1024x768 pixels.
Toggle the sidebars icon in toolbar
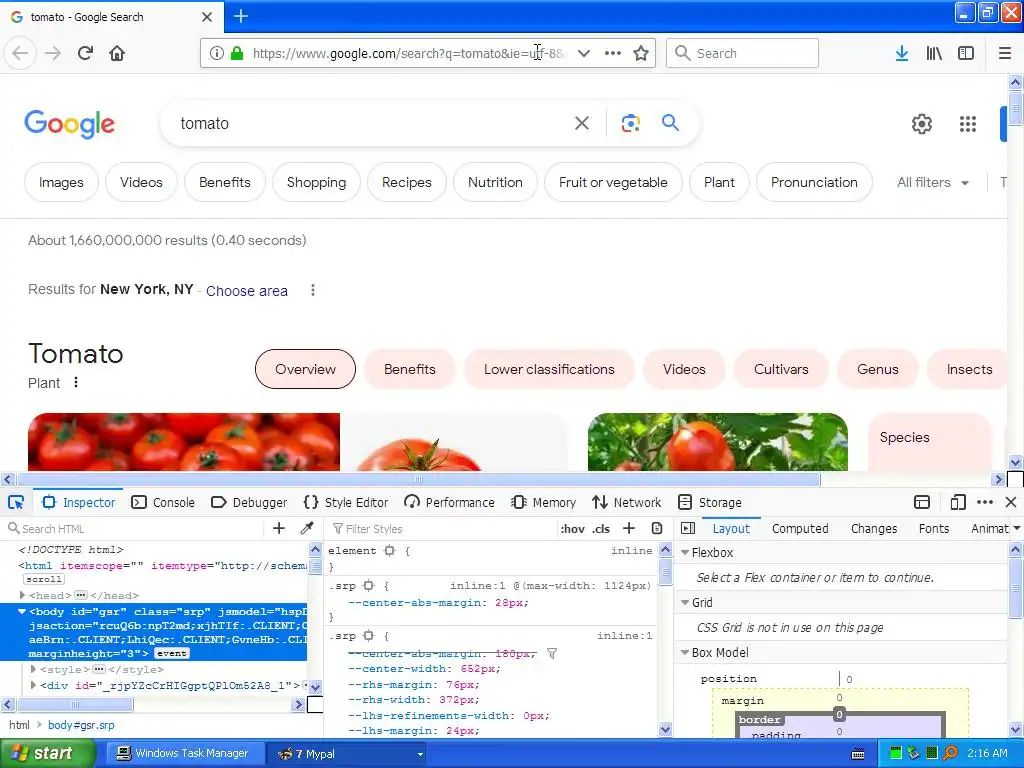[x=966, y=53]
